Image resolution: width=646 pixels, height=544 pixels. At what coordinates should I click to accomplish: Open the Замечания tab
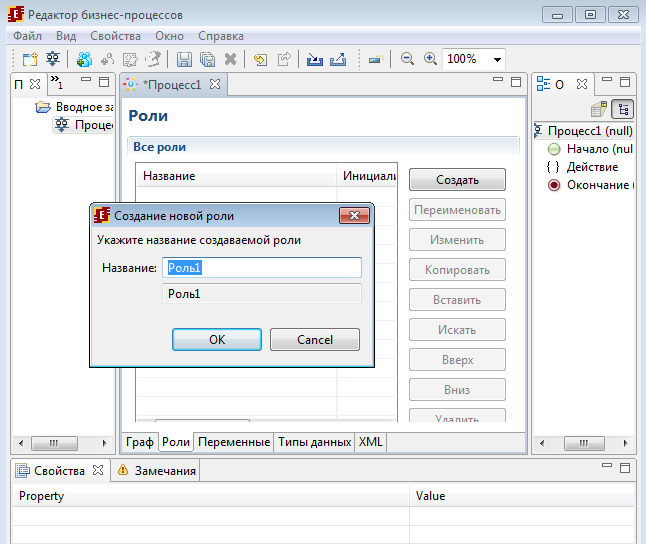click(157, 470)
